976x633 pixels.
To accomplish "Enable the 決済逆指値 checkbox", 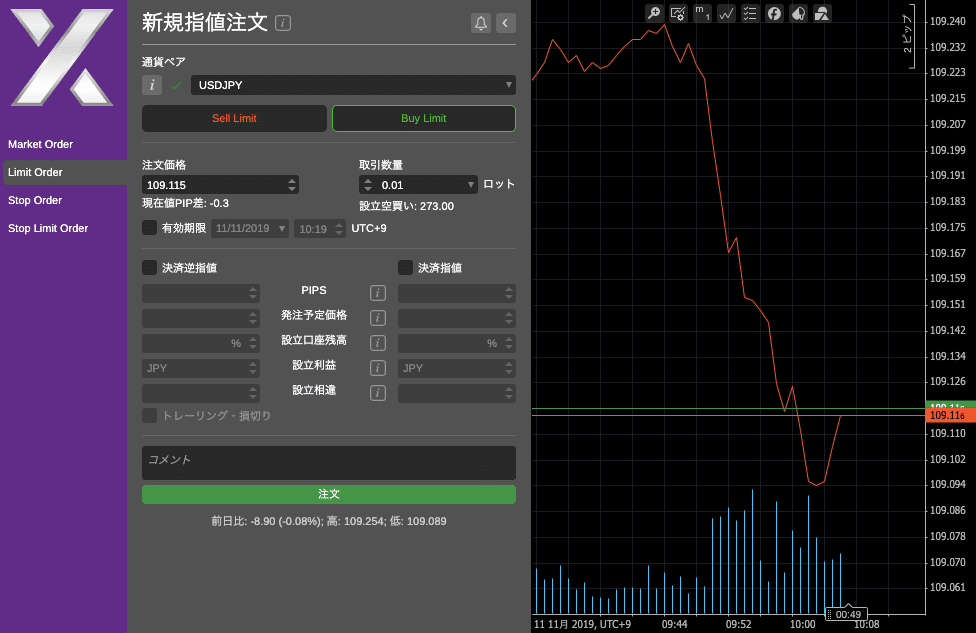I will click(x=149, y=268).
